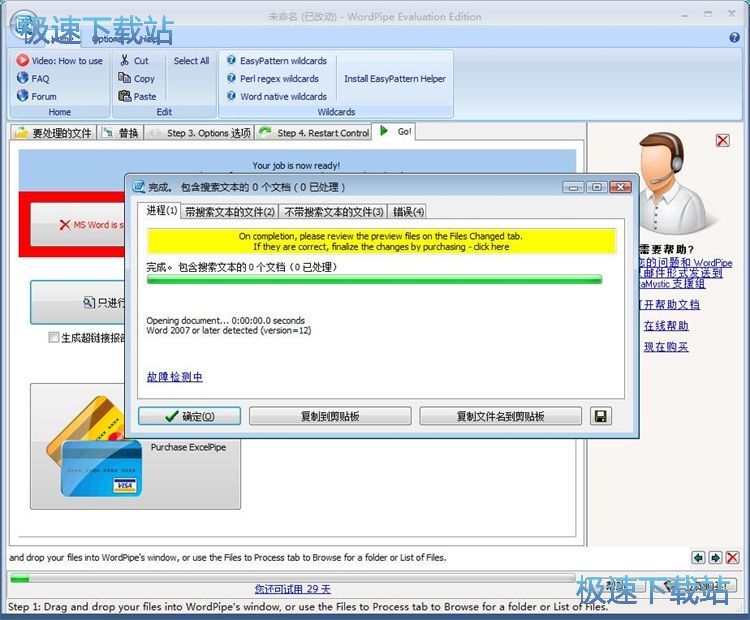Switch to the 要处理的文件 tab
750x620 pixels.
coord(54,133)
